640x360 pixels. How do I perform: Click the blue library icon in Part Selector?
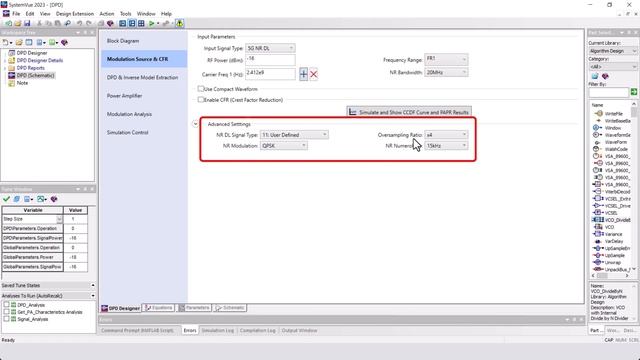tap(595, 76)
